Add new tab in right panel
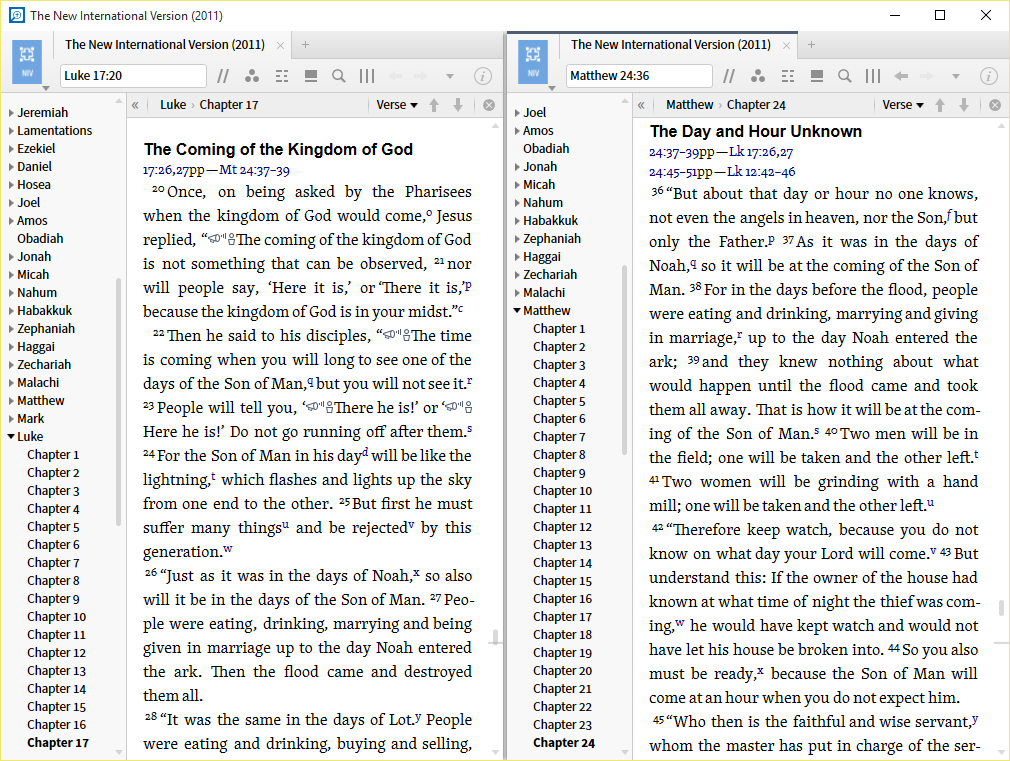 click(x=812, y=44)
